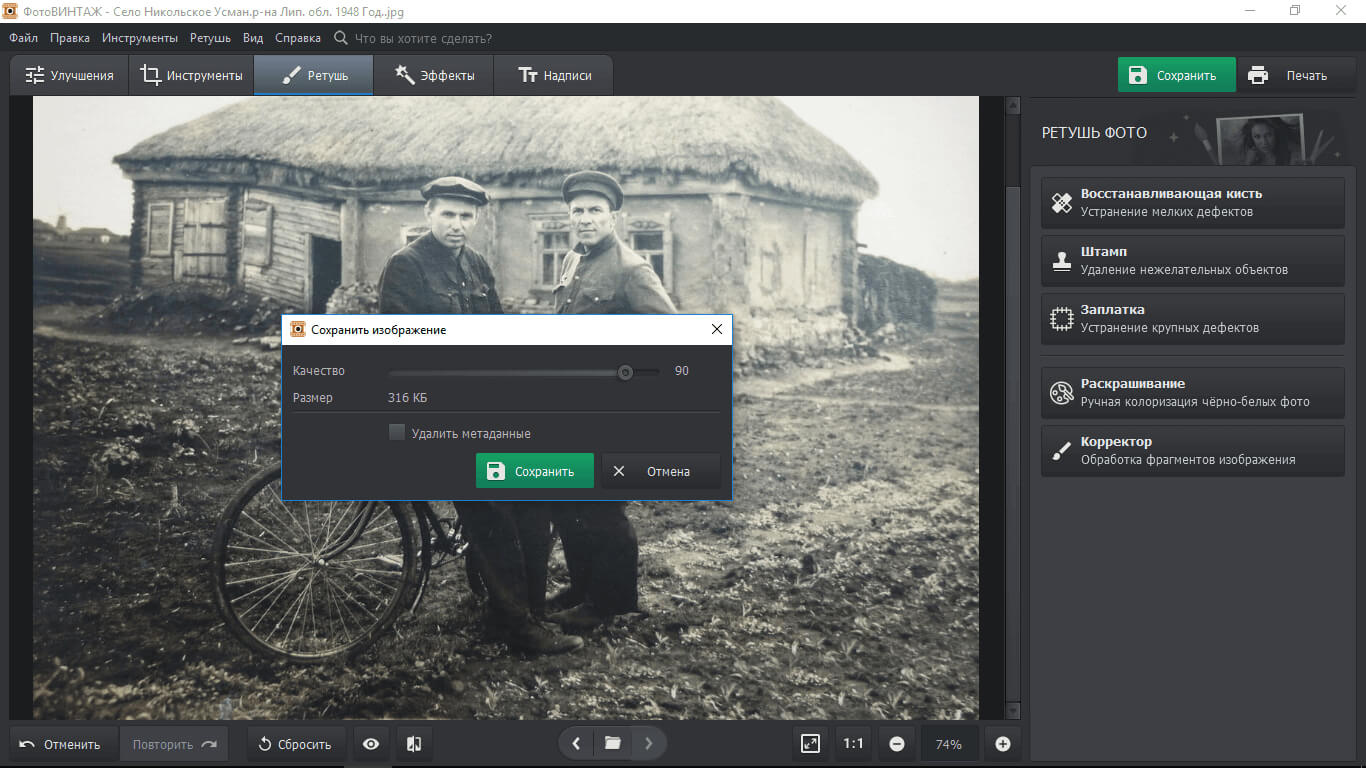Click the Качество quality slider handle

coord(625,372)
